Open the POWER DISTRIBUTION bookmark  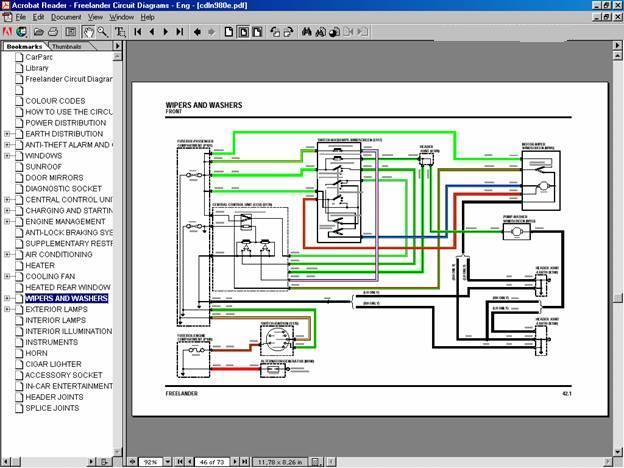click(x=66, y=123)
